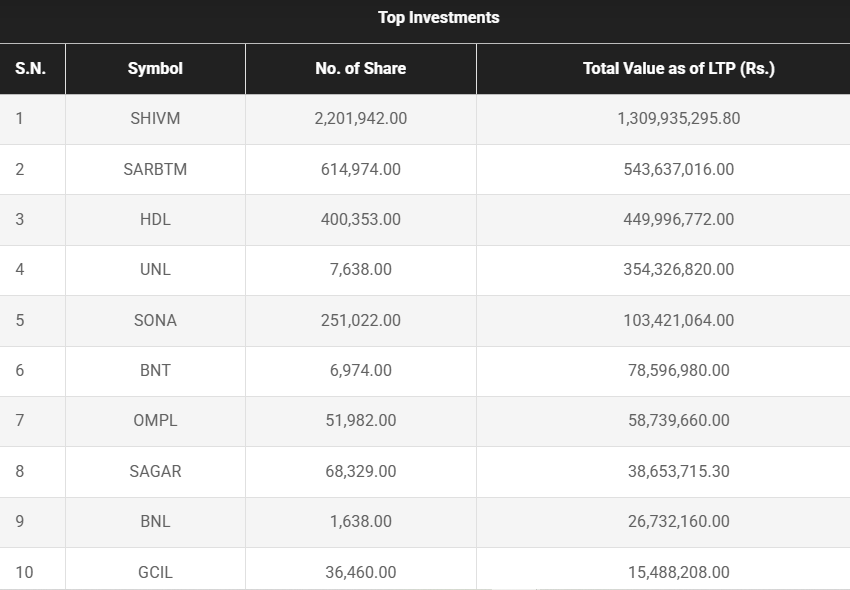Screen dimensions: 850x590
Task: Click Total Value as of LTP header
Action: 679,69
